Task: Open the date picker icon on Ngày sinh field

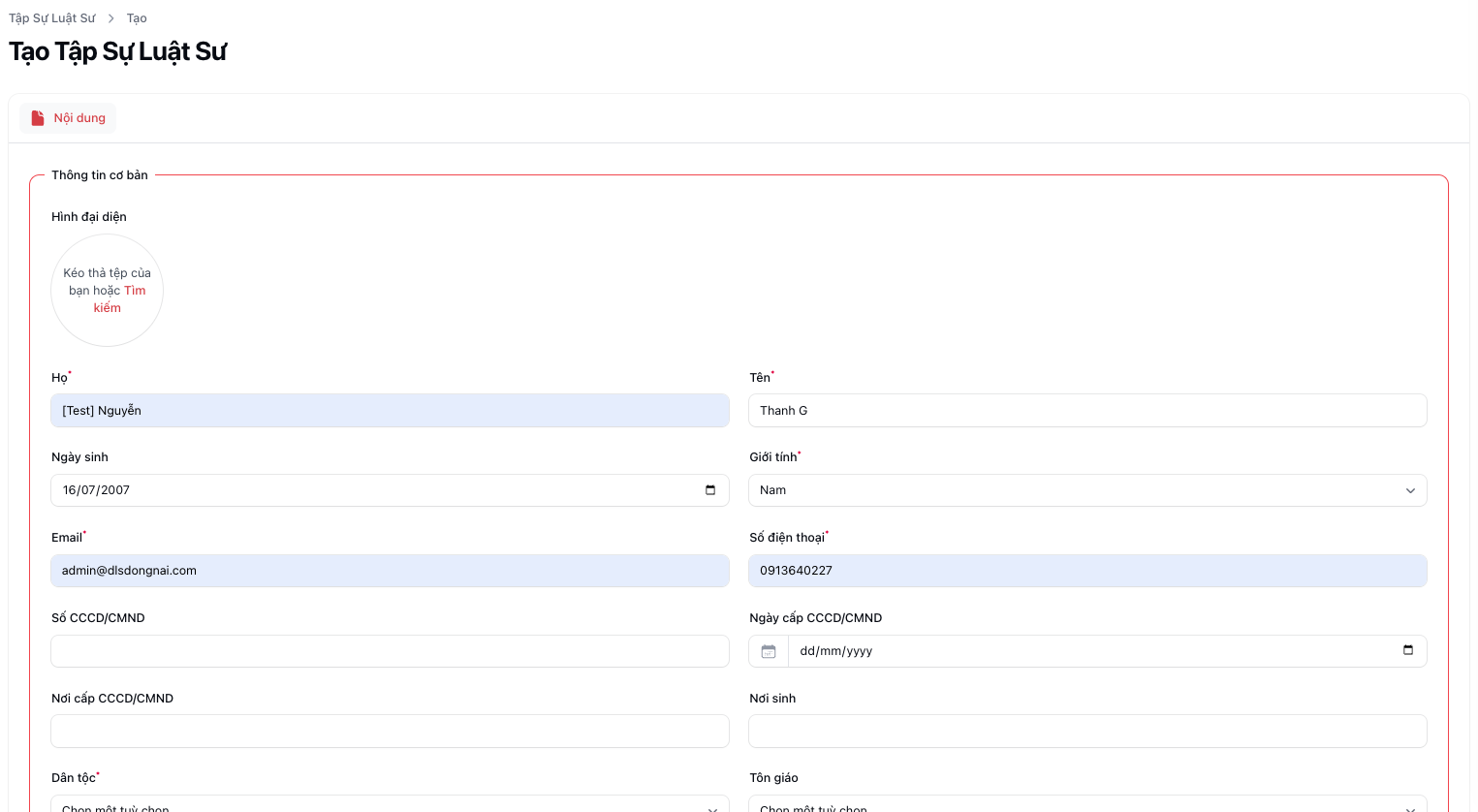Action: 711,489
